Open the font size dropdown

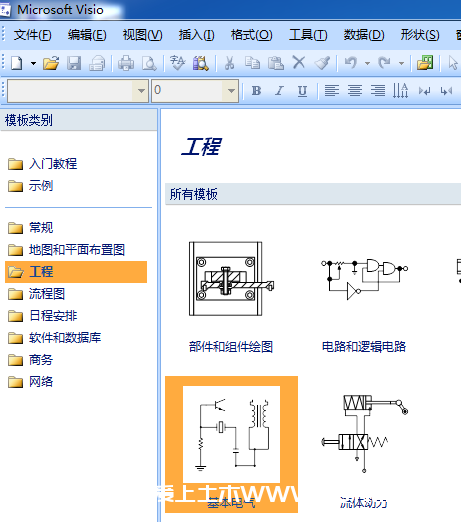coord(231,91)
